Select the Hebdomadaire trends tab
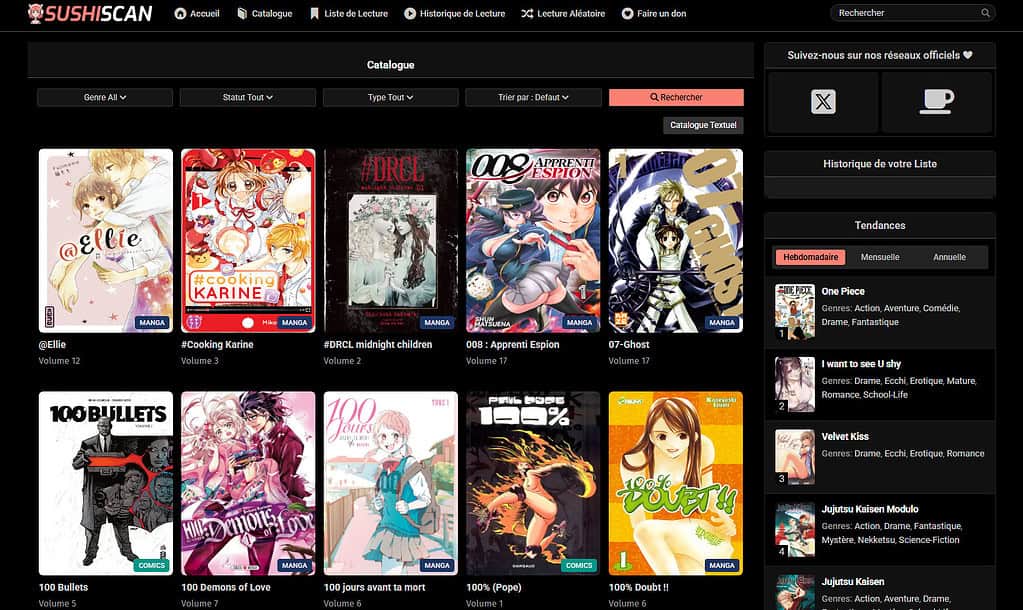 tap(810, 257)
